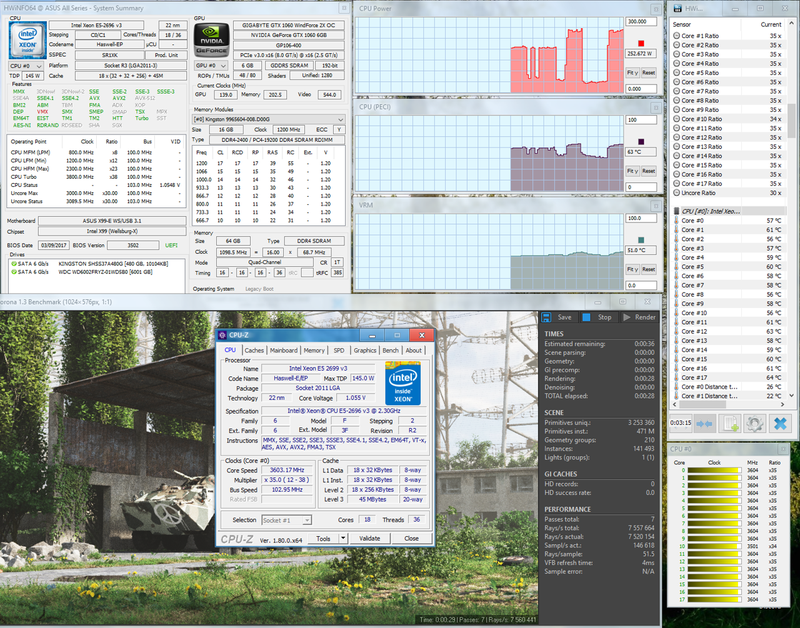Click the teal color swatch in VRM
Viewport: 800px width, 628px height.
click(x=641, y=240)
